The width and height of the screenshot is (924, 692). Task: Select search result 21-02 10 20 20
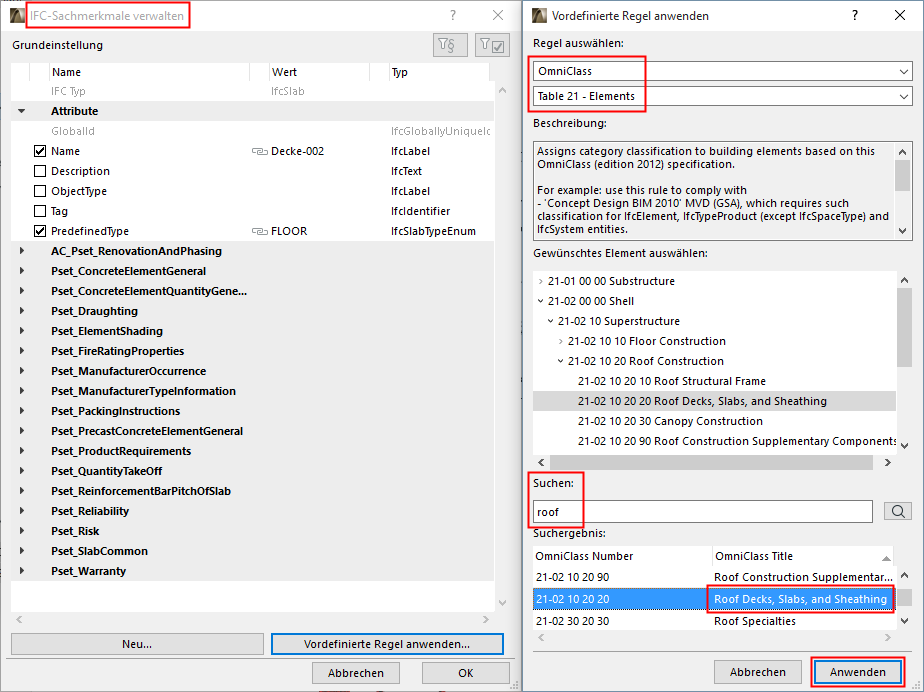pyautogui.click(x=714, y=599)
